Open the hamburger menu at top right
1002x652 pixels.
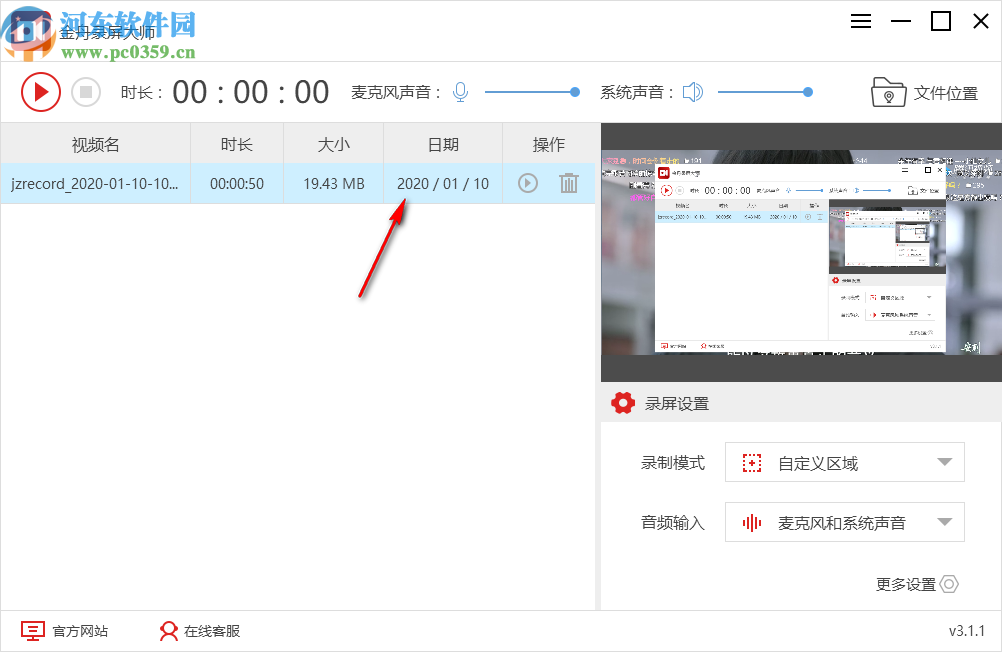[x=860, y=21]
